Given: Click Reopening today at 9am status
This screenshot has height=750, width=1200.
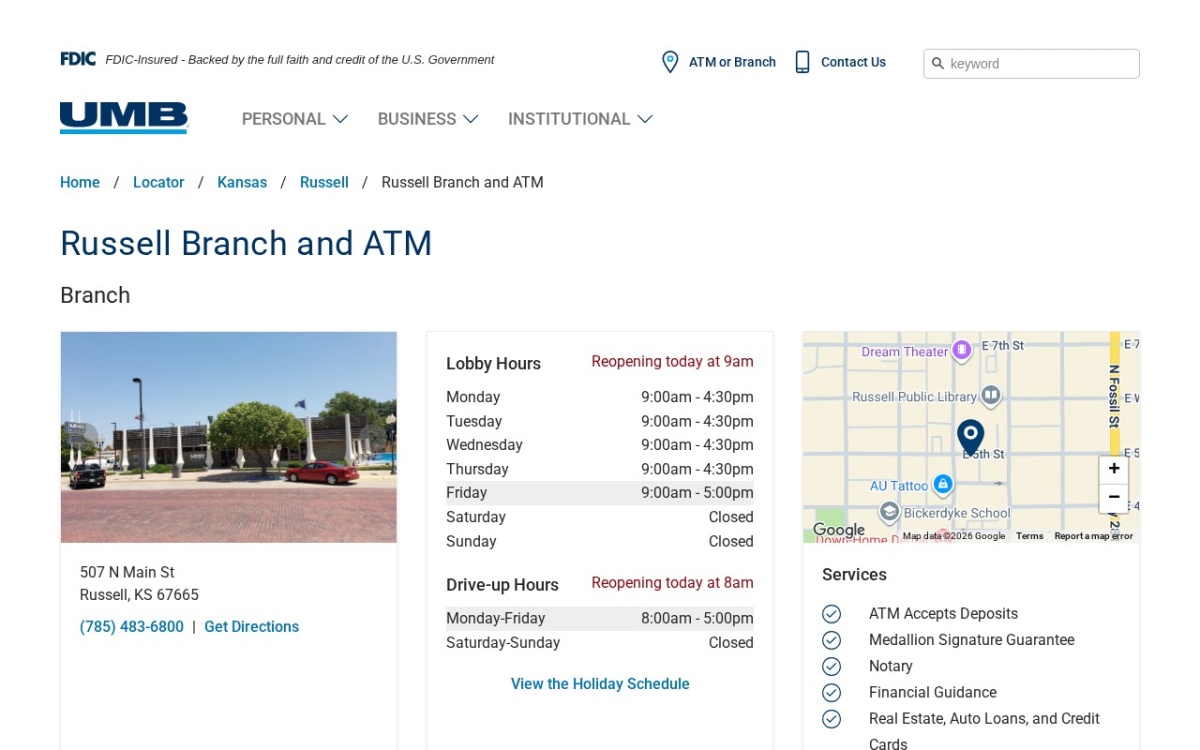Looking at the screenshot, I should point(672,362).
